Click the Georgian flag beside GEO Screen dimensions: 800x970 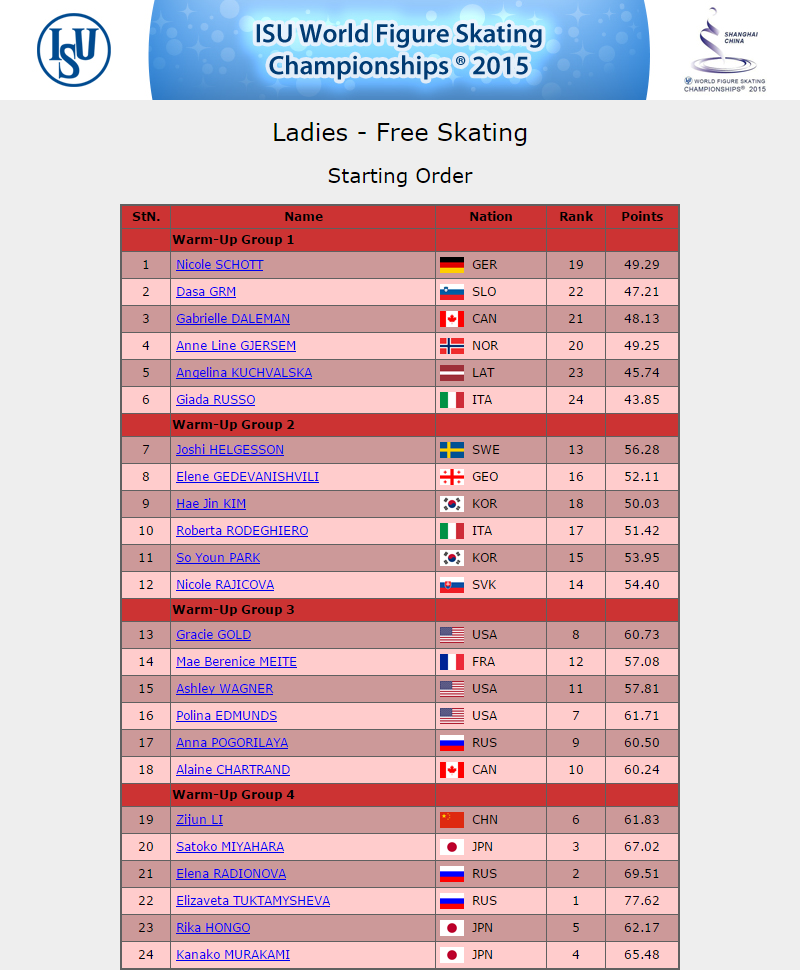click(x=452, y=477)
